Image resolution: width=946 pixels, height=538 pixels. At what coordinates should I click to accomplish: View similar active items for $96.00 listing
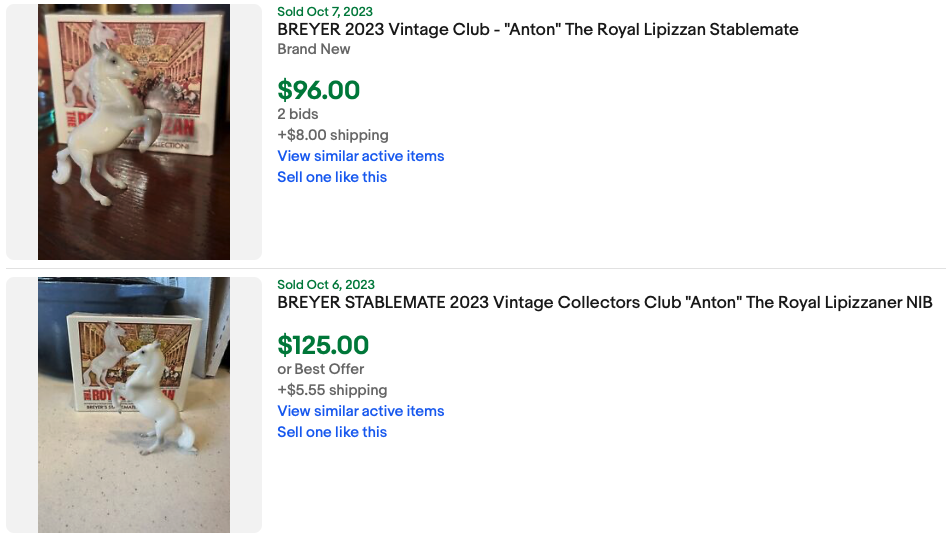point(360,156)
